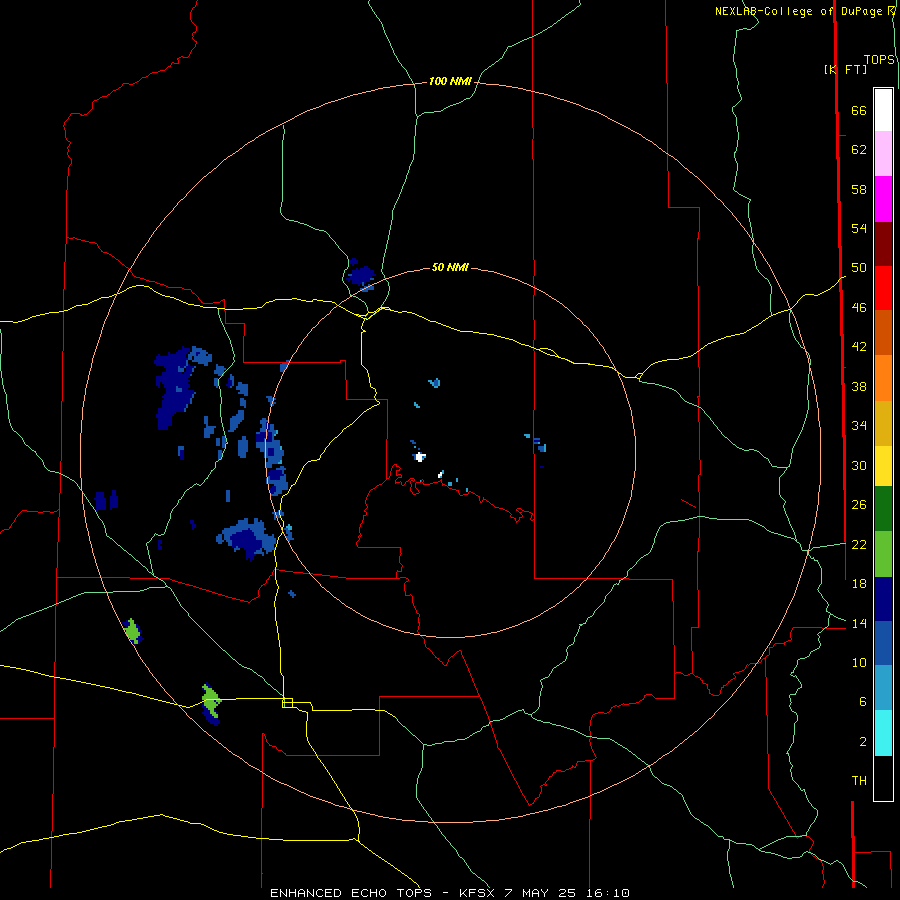
Task: Click the light green legend swatch
Action: pyautogui.click(x=883, y=554)
